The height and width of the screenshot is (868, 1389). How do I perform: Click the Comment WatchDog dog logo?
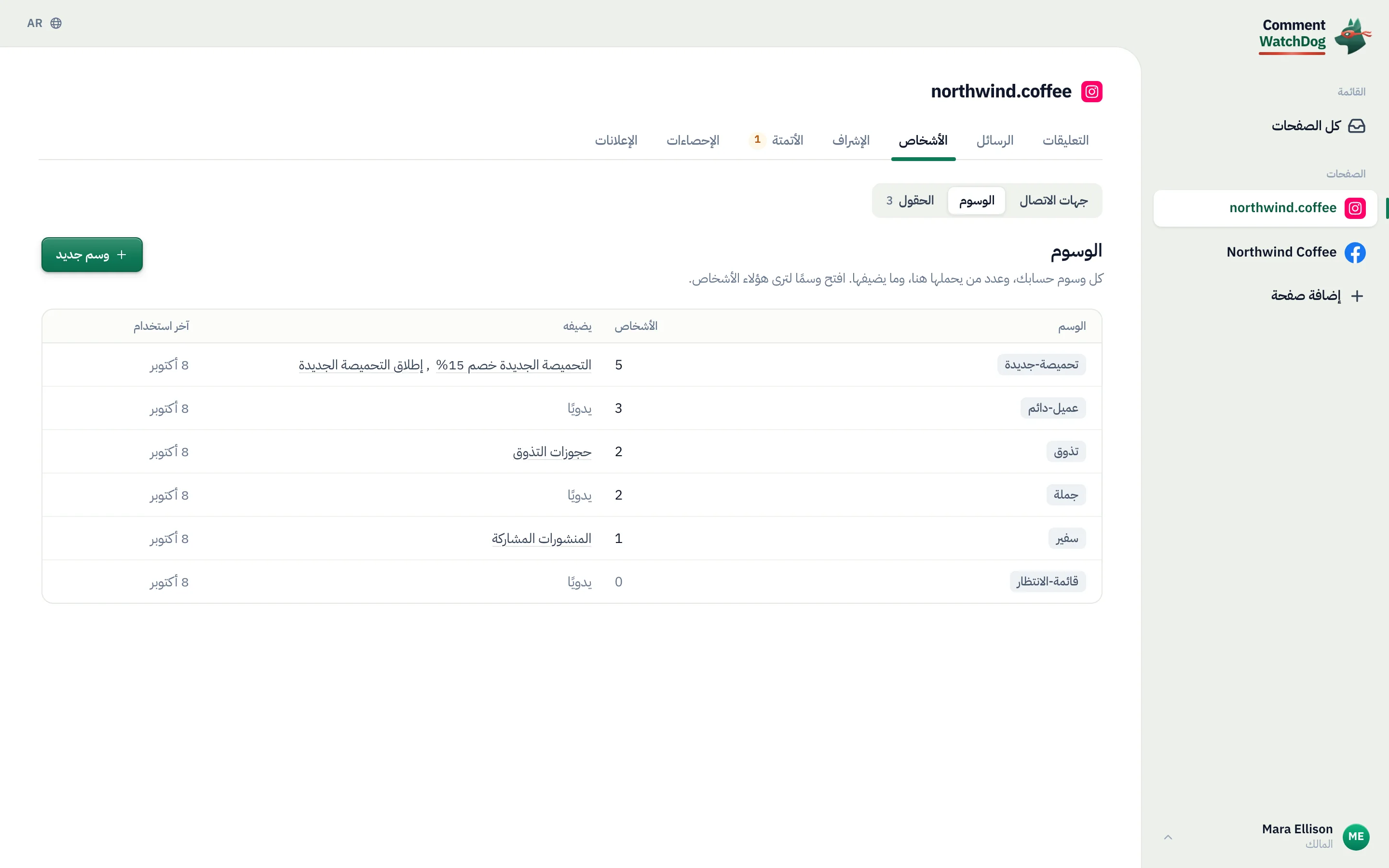[1352, 36]
